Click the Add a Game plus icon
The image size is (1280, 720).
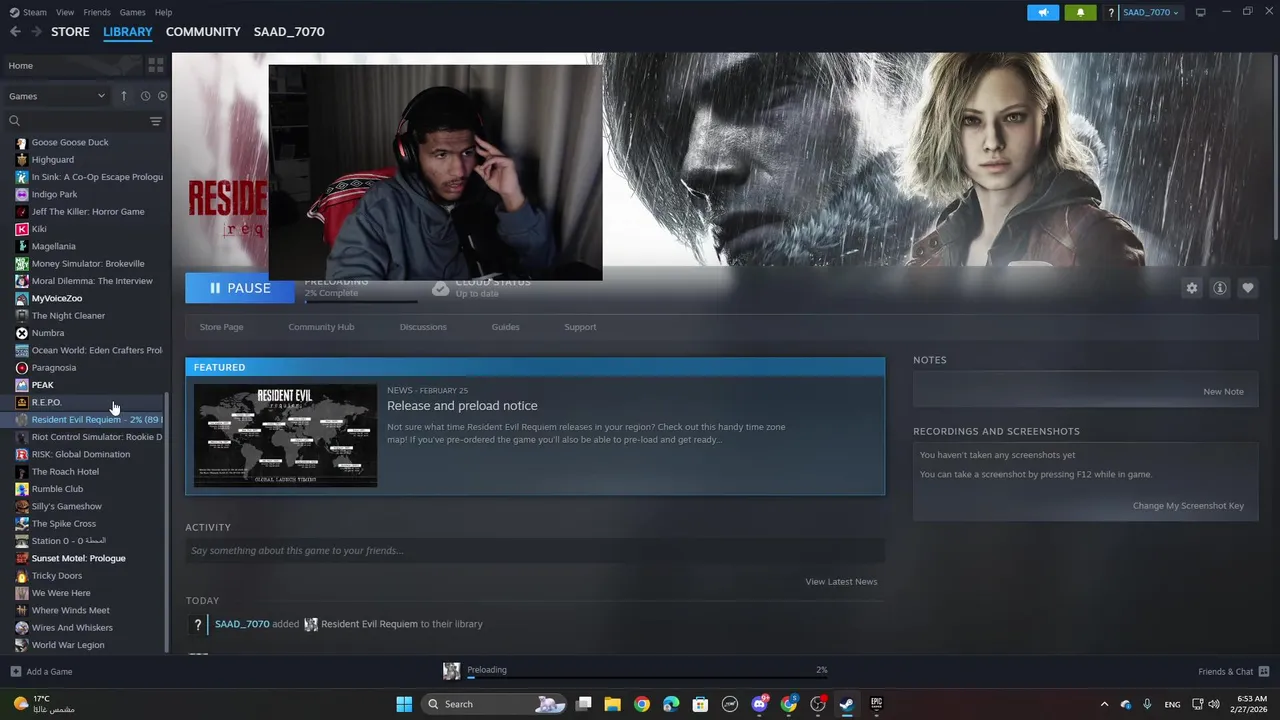click(x=15, y=671)
